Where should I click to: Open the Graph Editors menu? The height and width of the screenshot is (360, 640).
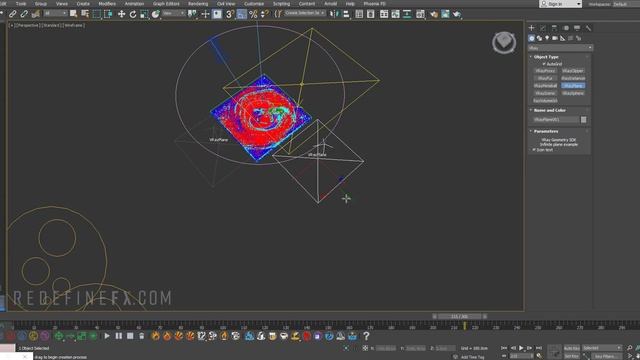click(166, 4)
